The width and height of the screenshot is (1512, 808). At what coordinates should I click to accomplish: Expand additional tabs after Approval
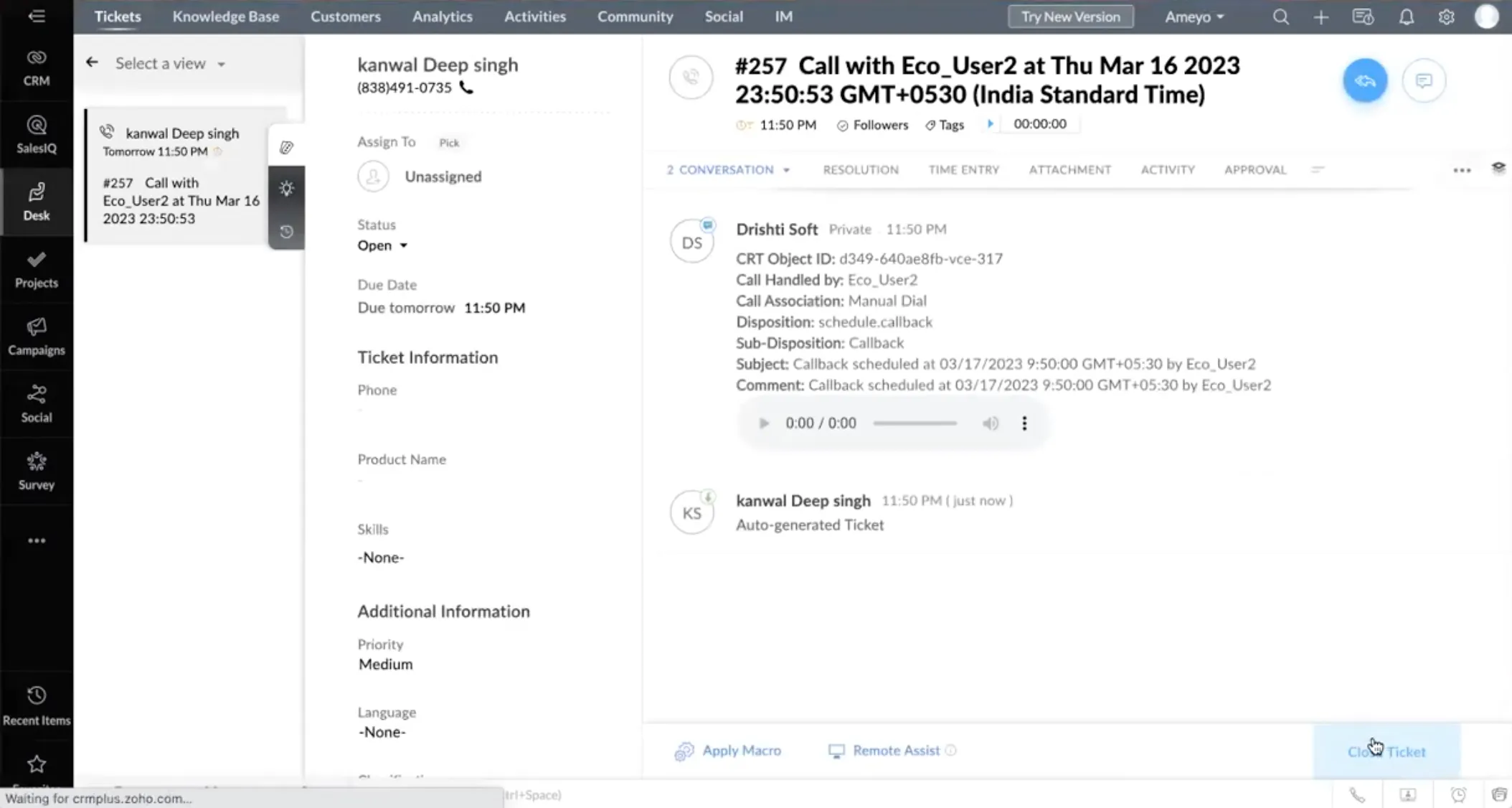pyautogui.click(x=1318, y=170)
